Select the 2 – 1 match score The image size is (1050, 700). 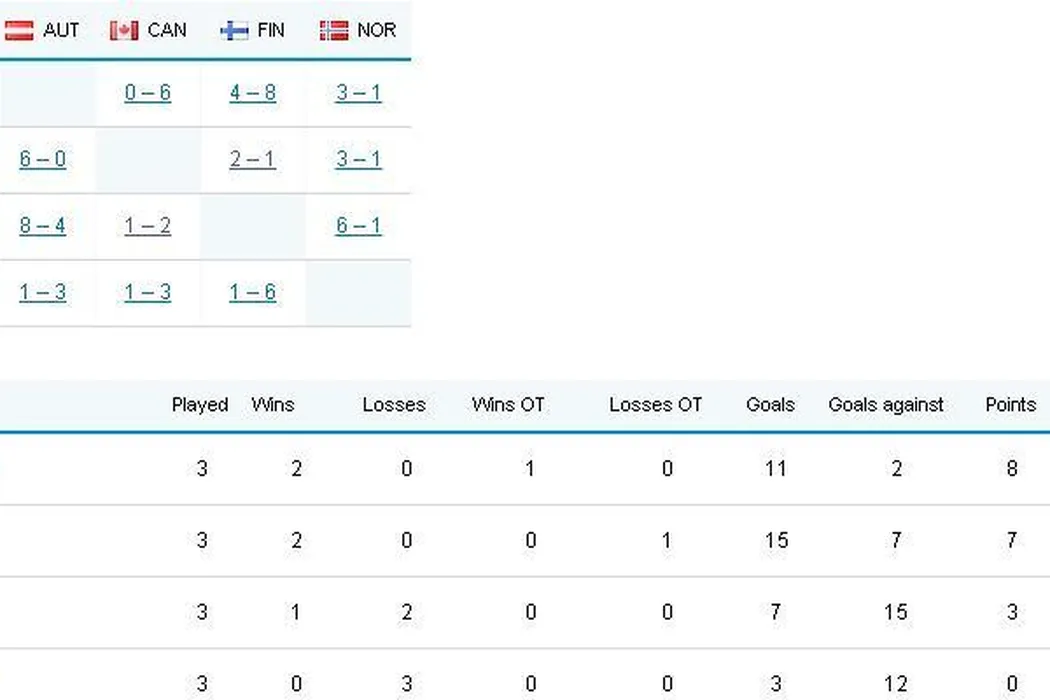252,159
